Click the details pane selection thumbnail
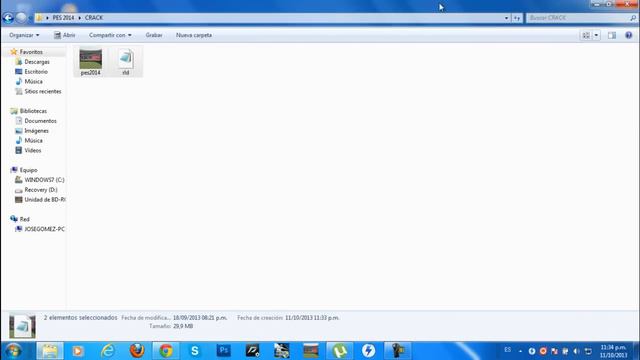Screen dimensions: 640x360 [22, 326]
